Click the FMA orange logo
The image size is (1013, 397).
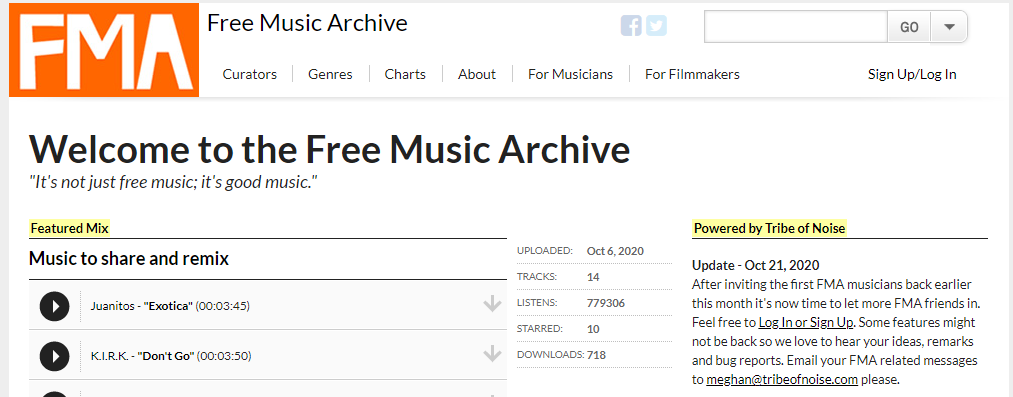[104, 50]
